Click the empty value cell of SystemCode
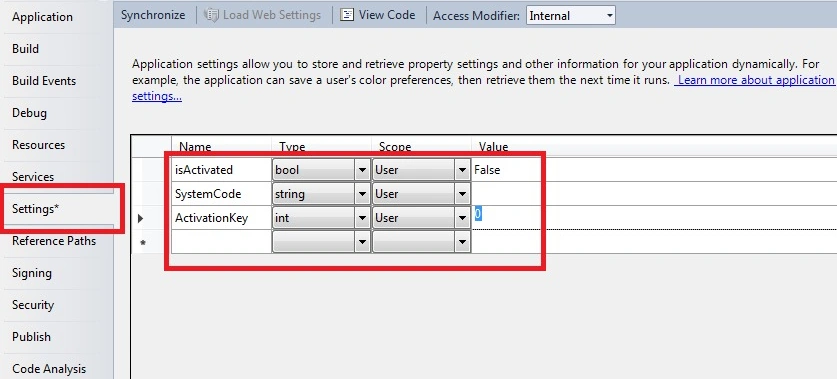This screenshot has height=379, width=837. pyautogui.click(x=654, y=194)
